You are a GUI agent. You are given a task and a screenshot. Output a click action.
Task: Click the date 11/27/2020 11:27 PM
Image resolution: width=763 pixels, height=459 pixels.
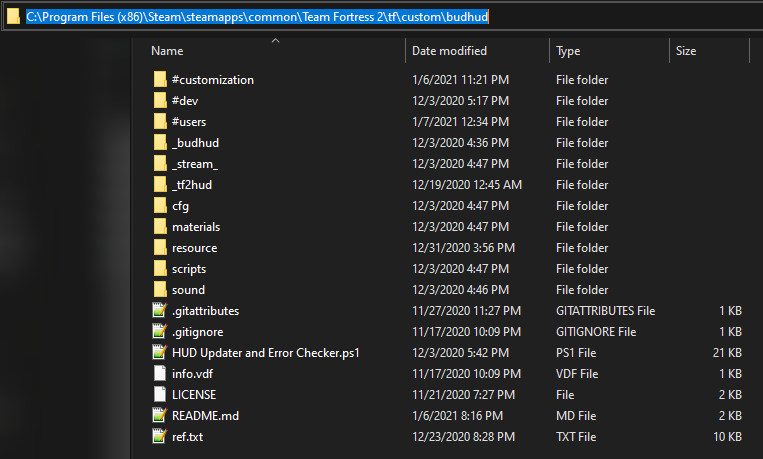click(x=466, y=311)
